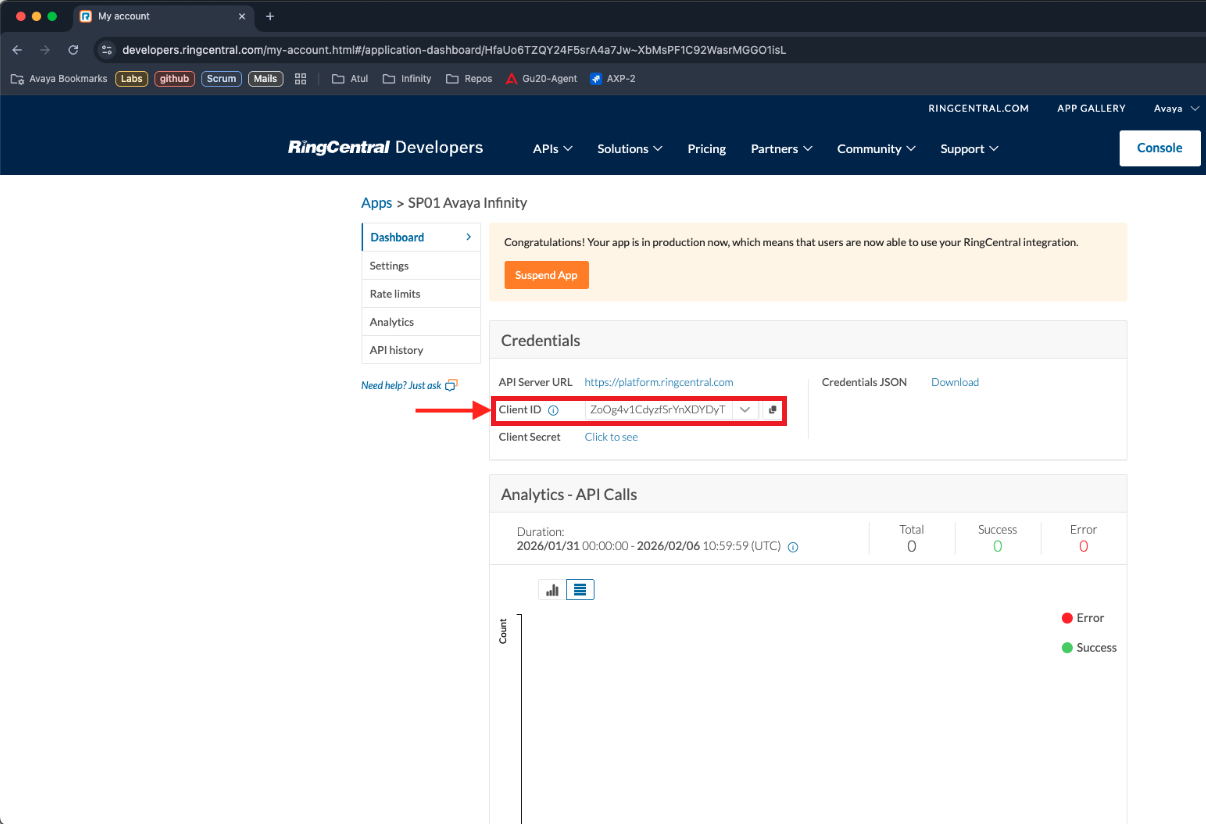
Task: Click the Total API calls count
Action: [912, 546]
